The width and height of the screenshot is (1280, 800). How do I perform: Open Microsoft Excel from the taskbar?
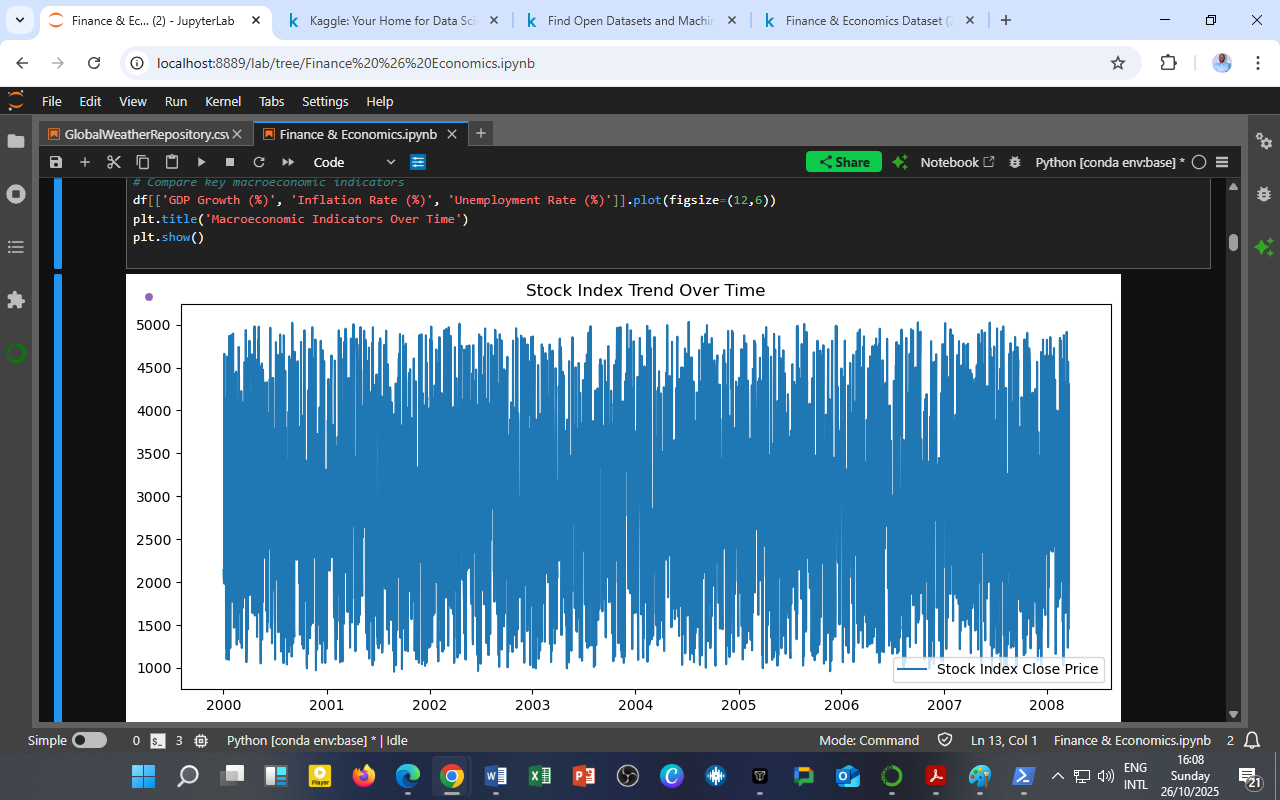[540, 776]
